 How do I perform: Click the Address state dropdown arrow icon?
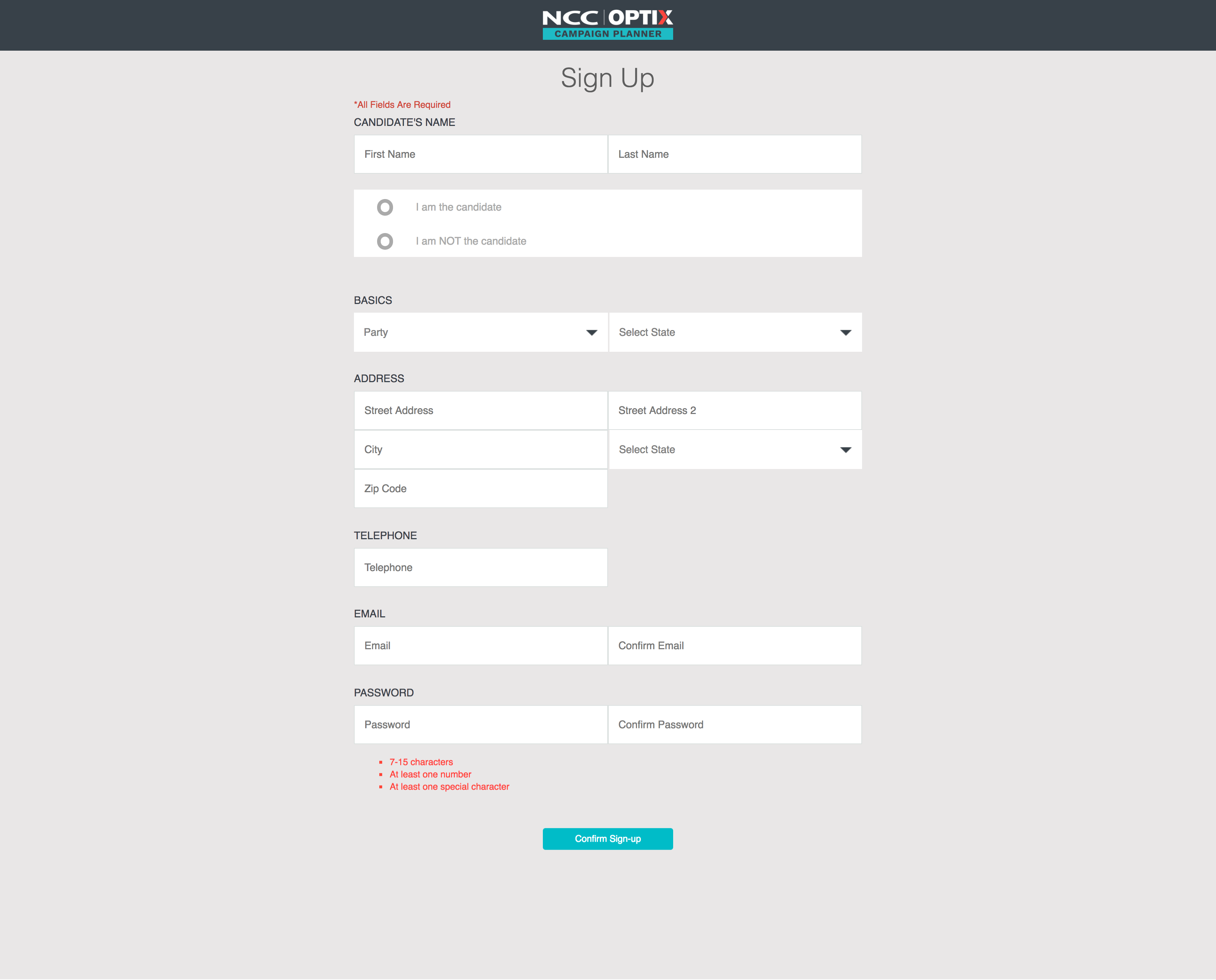(845, 450)
